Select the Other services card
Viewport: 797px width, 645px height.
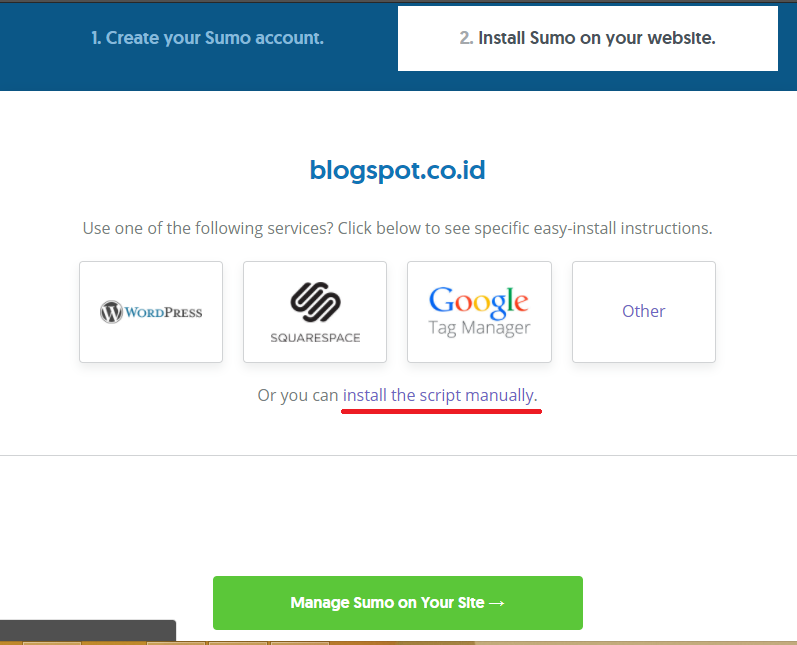click(x=643, y=312)
